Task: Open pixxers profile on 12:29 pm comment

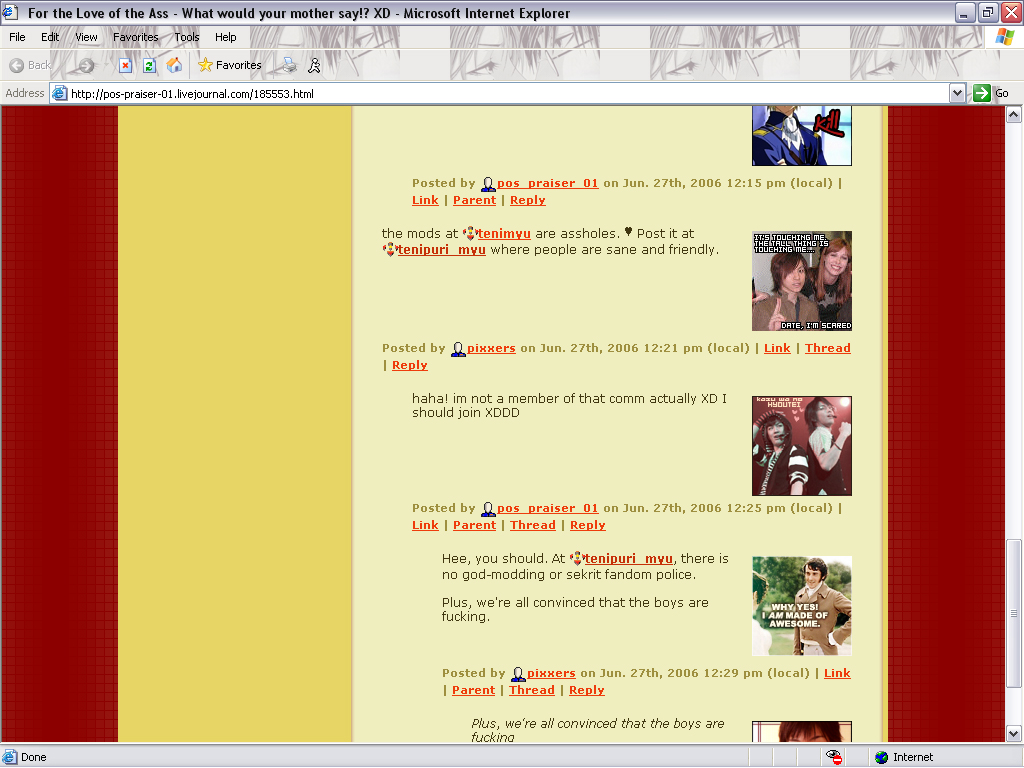Action: (551, 673)
